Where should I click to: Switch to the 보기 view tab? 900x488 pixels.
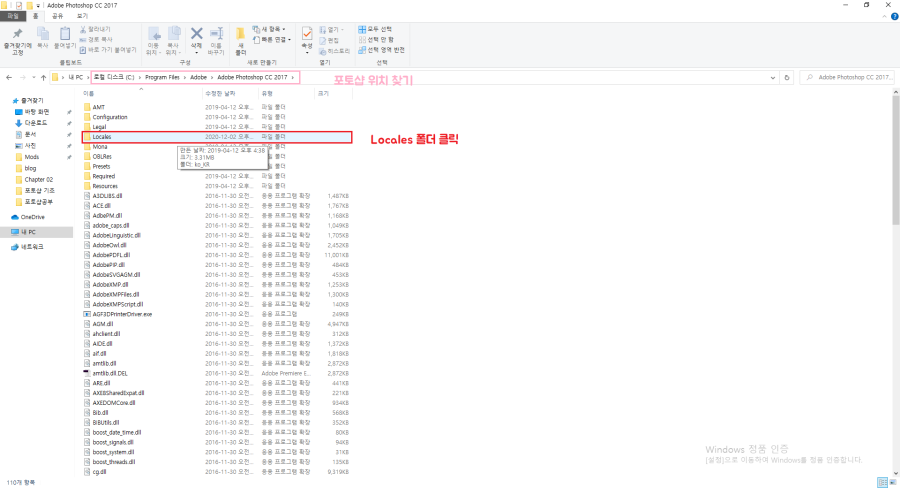point(82,16)
